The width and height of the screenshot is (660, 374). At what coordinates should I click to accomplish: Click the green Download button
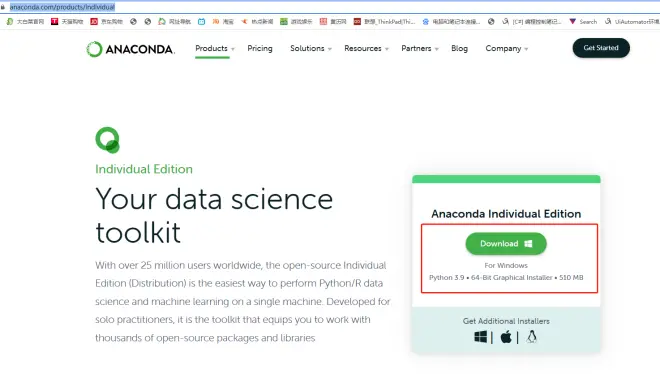click(x=506, y=244)
